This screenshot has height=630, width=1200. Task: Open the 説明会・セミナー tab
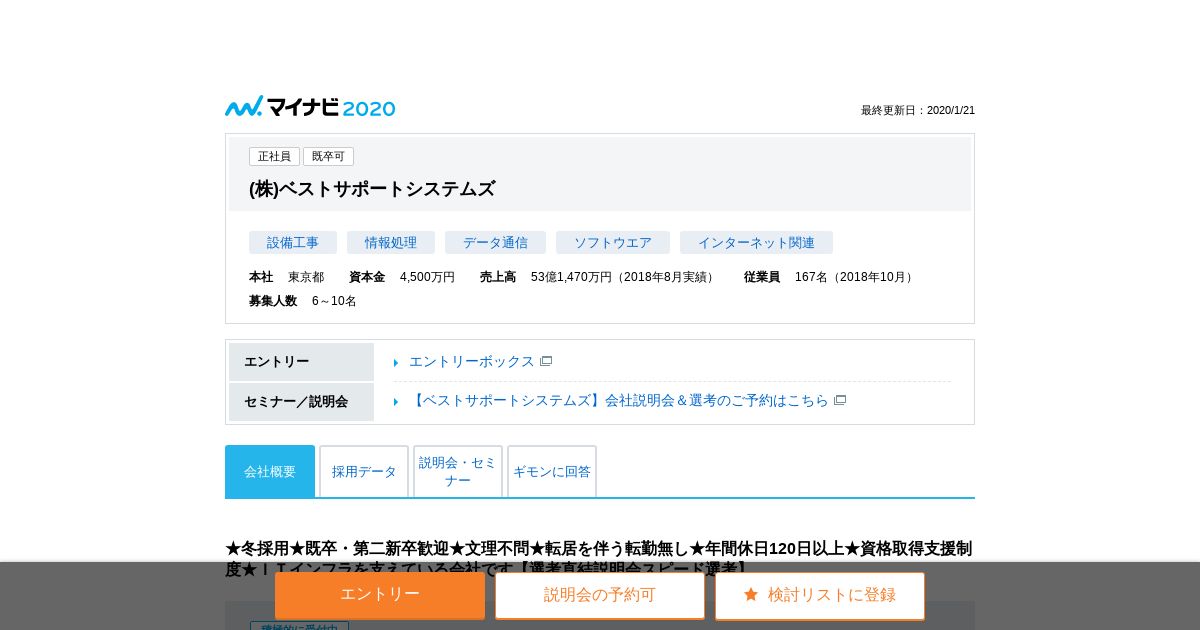click(x=458, y=471)
